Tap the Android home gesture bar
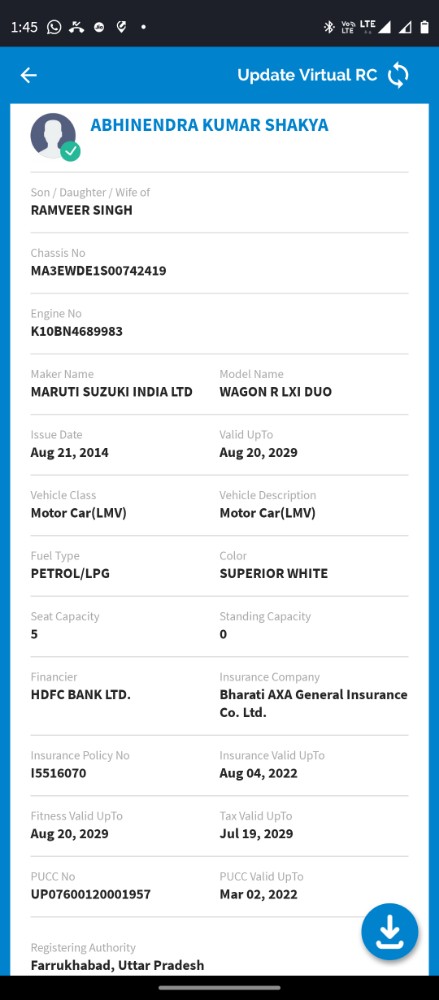This screenshot has height=1000, width=439. pos(220,988)
